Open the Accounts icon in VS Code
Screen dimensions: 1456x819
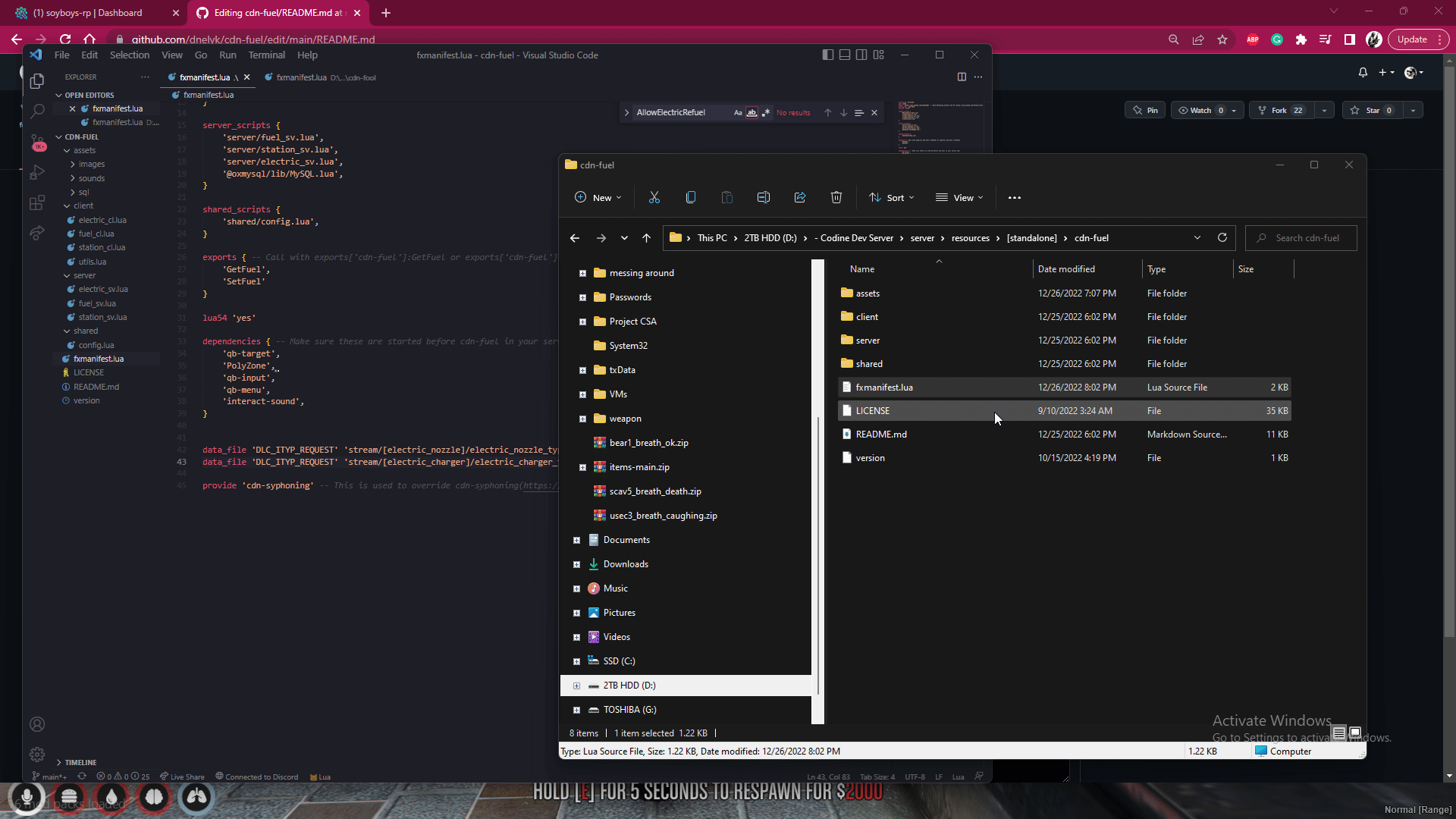tap(36, 724)
